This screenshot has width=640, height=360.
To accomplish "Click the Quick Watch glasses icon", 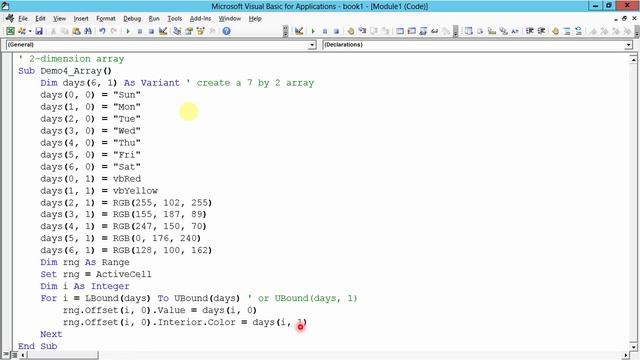I will pyautogui.click(x=434, y=31).
